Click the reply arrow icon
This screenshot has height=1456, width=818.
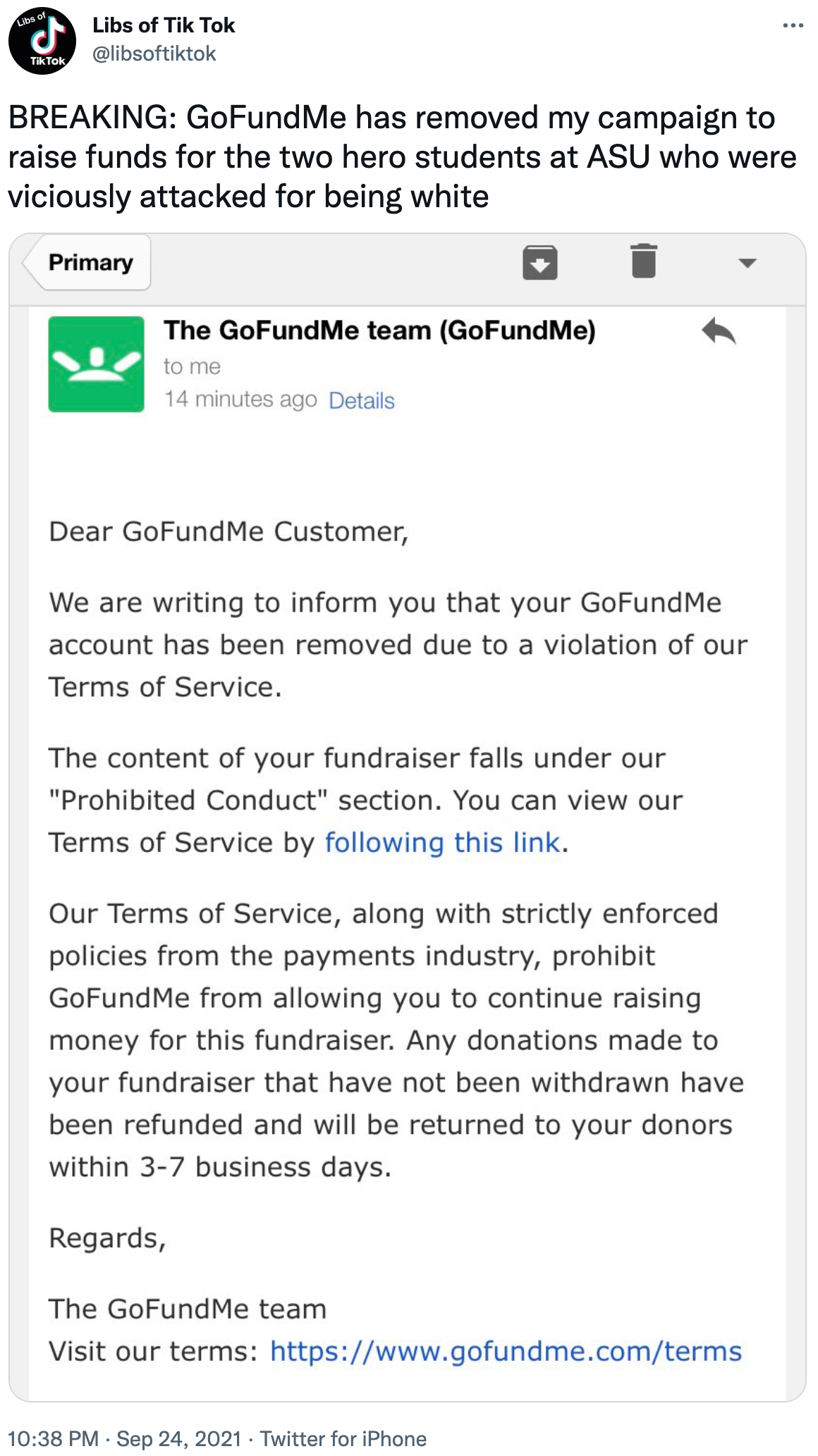719,331
